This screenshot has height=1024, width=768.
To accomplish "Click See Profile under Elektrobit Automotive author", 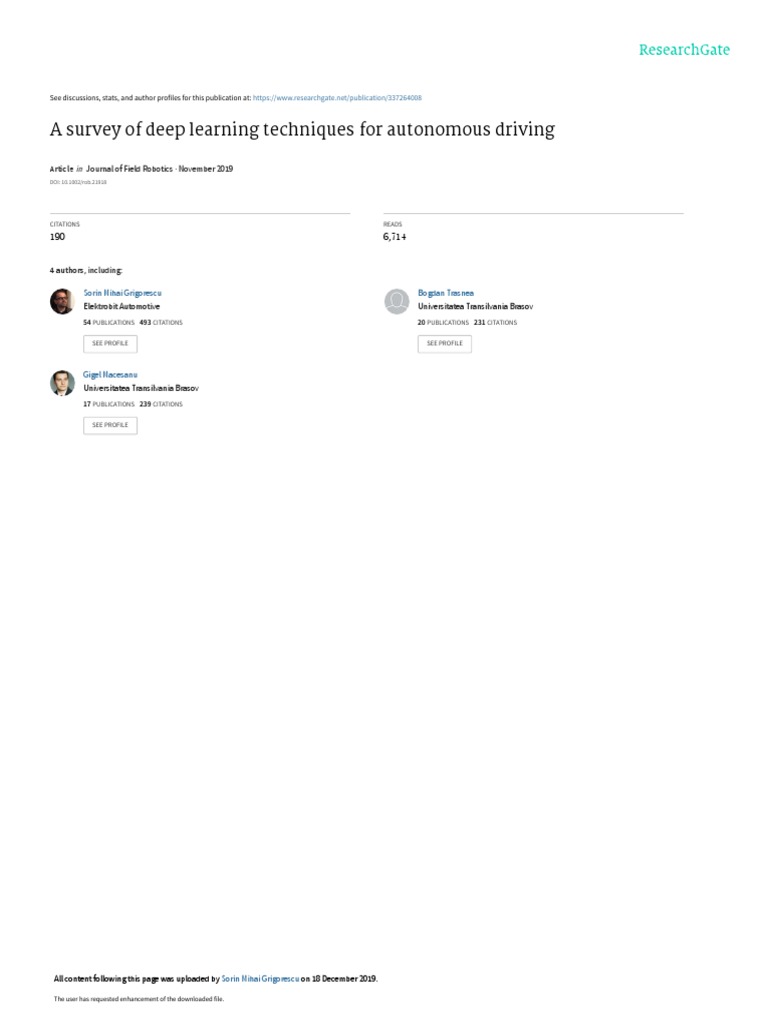I will (x=110, y=343).
